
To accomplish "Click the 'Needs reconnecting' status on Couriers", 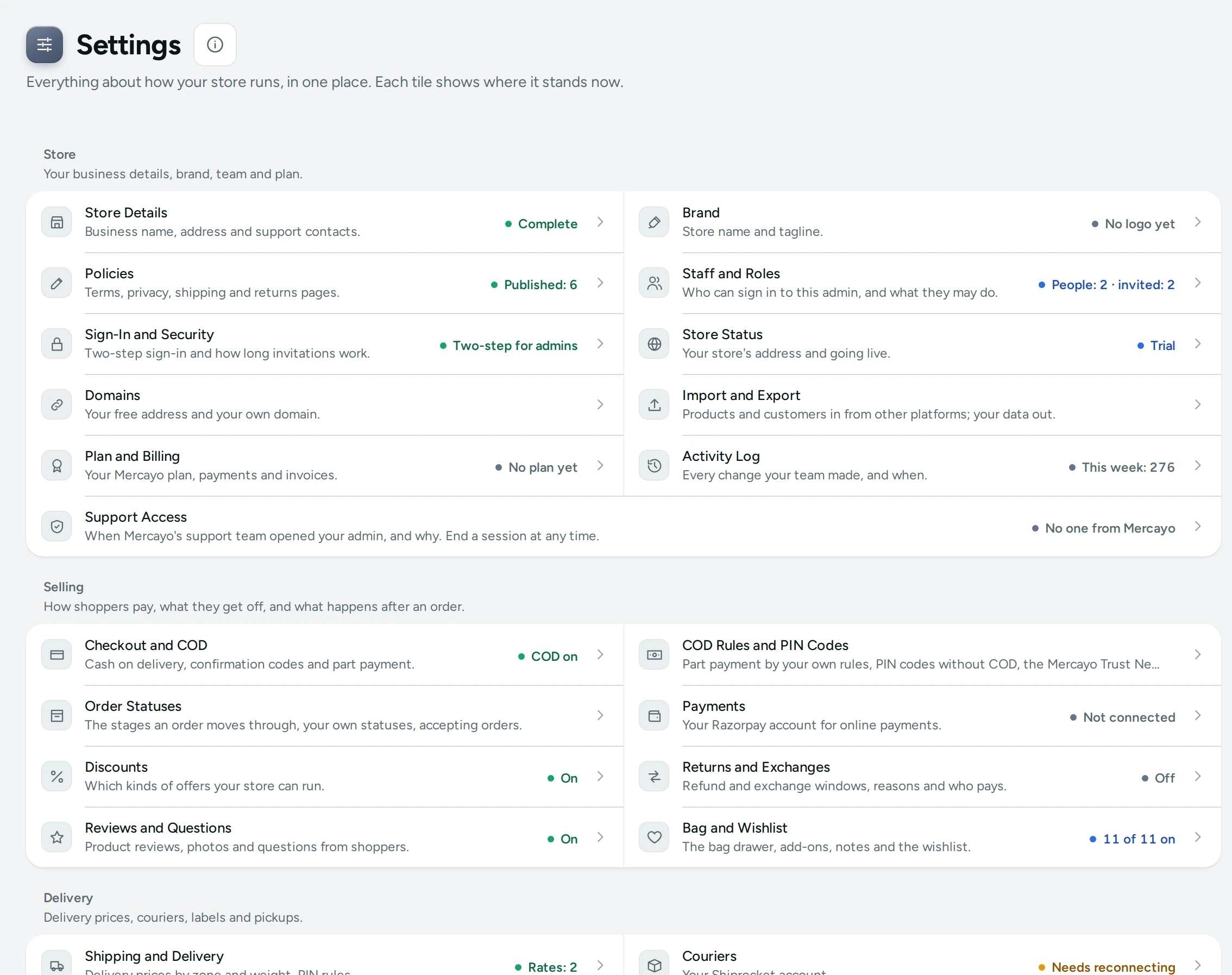I will pyautogui.click(x=1107, y=967).
